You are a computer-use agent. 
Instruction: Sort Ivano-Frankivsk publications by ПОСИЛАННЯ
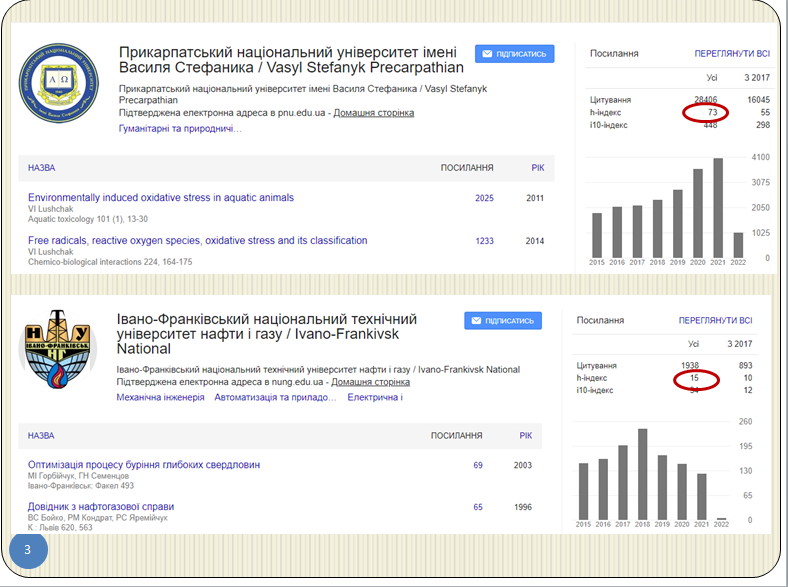tap(456, 436)
